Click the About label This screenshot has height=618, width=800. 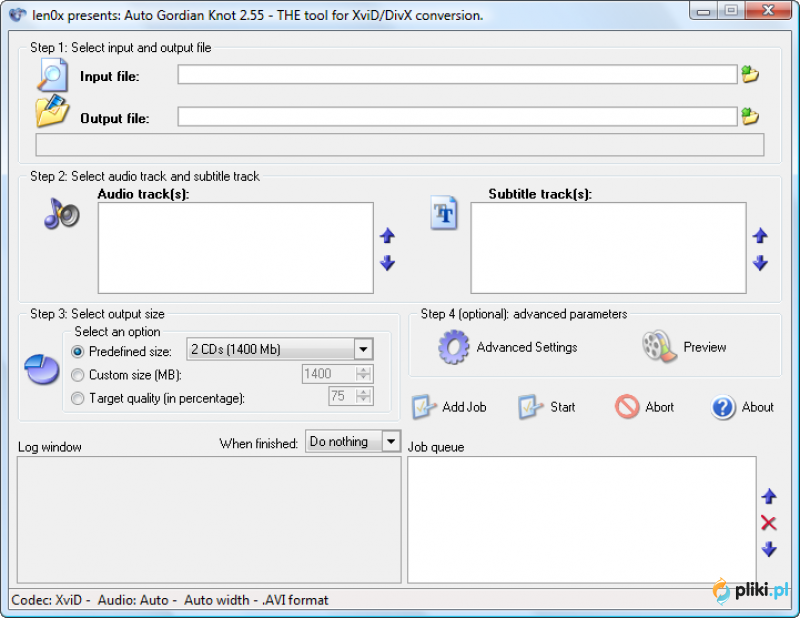click(758, 407)
